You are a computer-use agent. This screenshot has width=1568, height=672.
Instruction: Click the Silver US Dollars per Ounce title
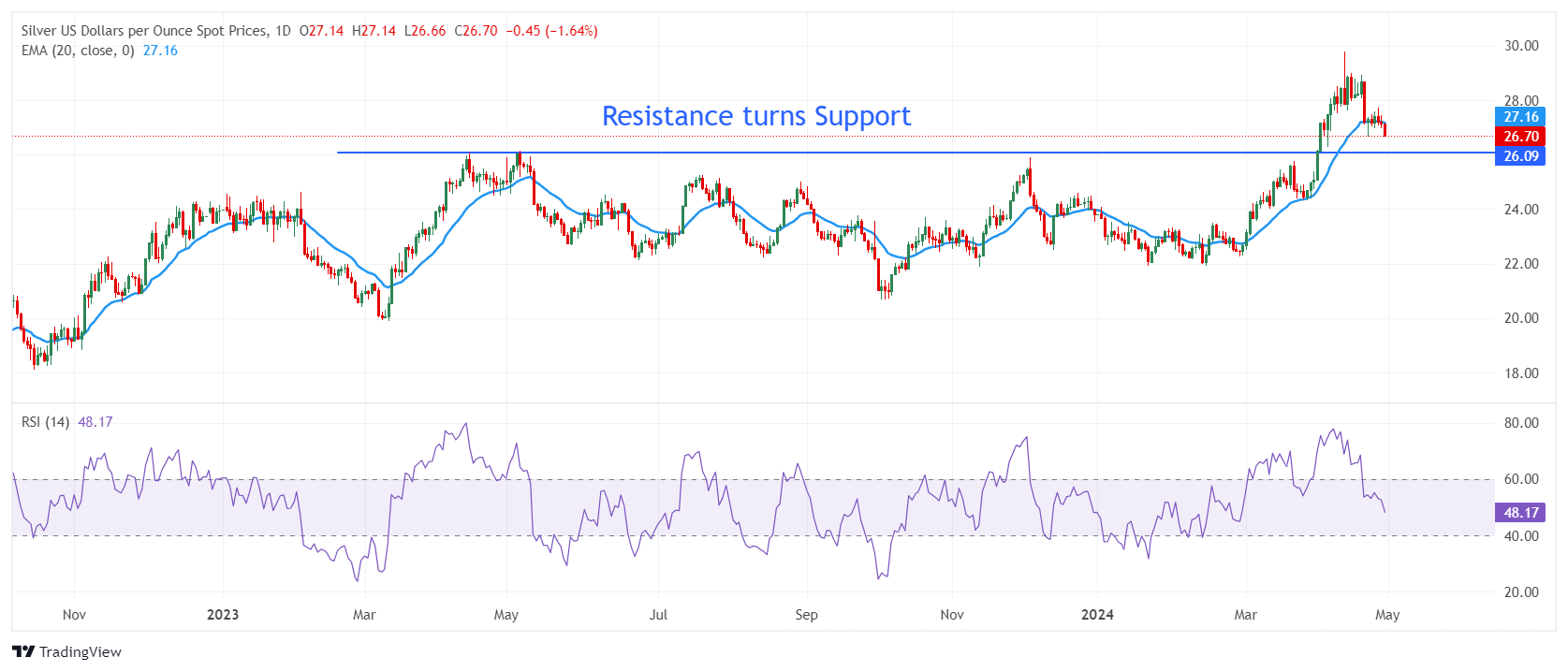point(143,31)
